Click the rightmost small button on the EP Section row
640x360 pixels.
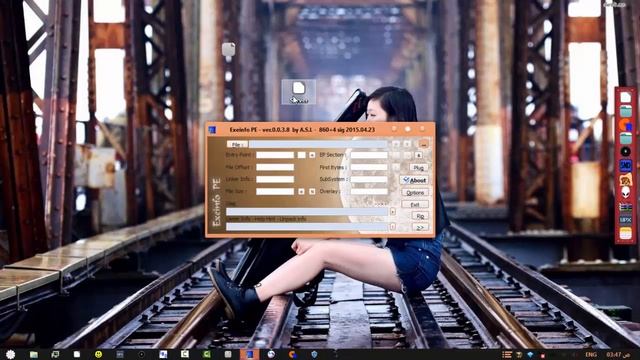pyautogui.click(x=418, y=155)
